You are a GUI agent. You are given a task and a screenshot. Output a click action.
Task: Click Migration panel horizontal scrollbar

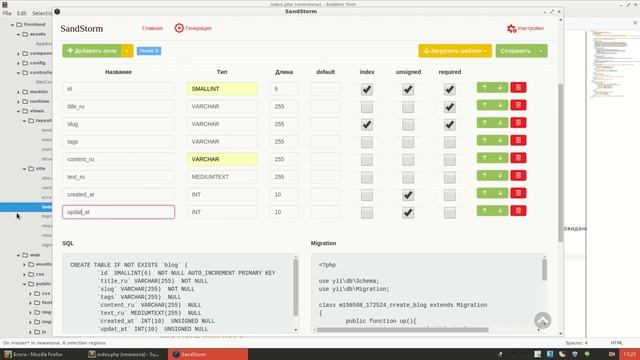click(402, 329)
